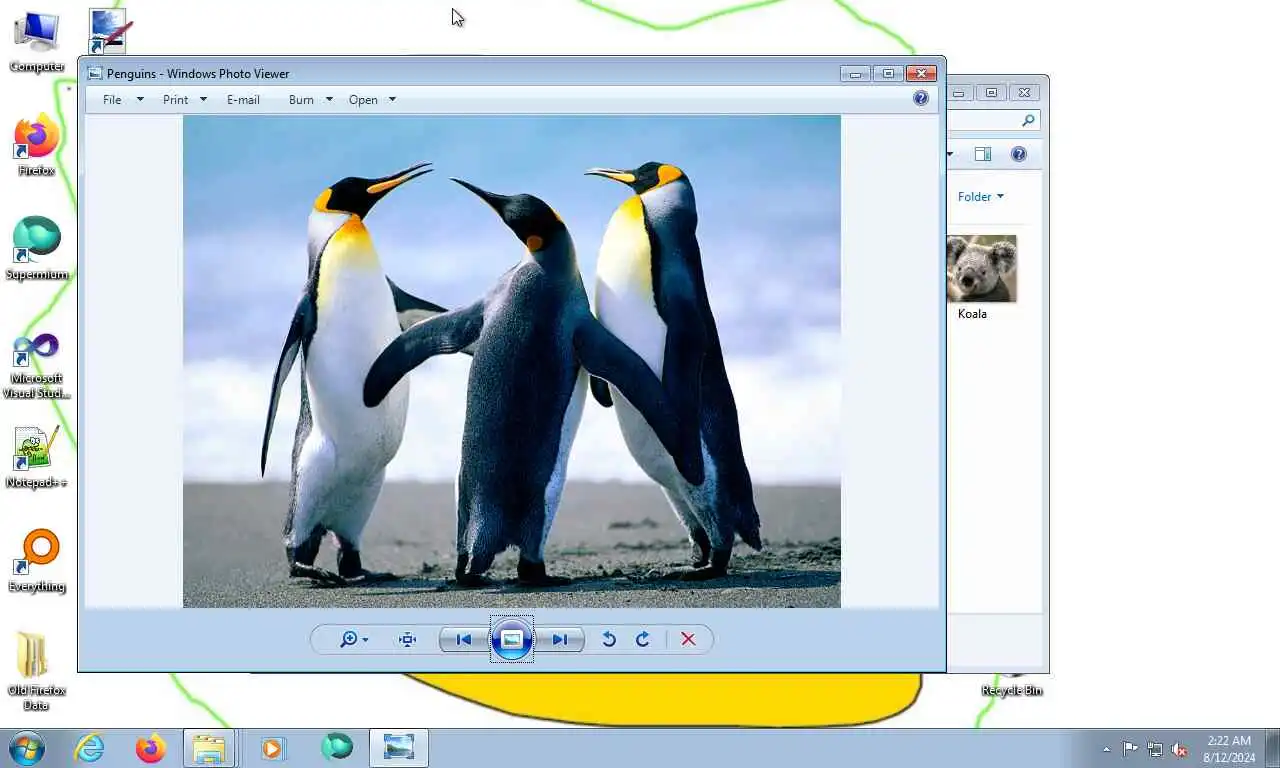Show hidden tray icons arrow

click(x=1106, y=749)
